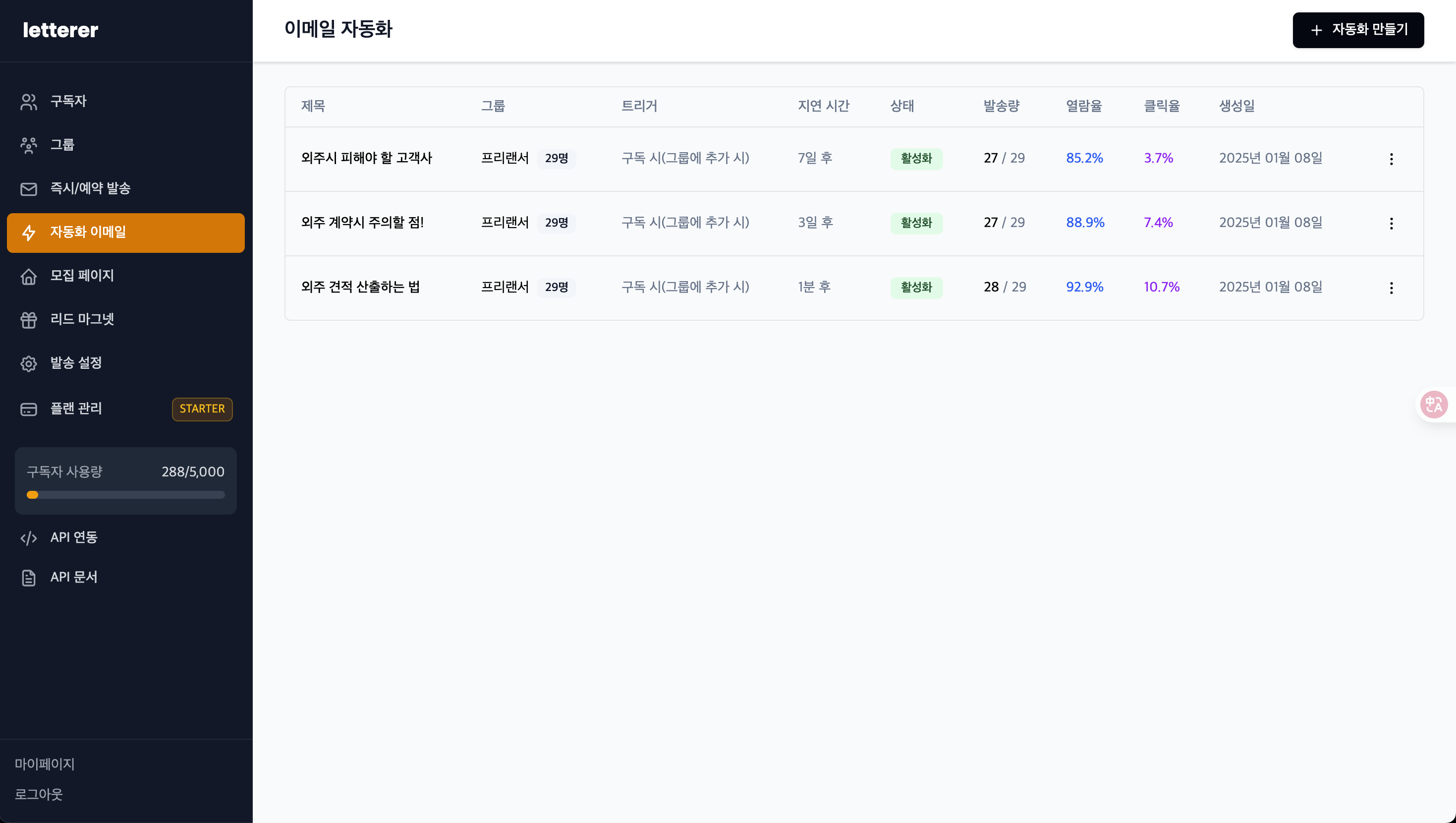Click the 88.9% open rate value
The height and width of the screenshot is (823, 1456).
[x=1085, y=223]
